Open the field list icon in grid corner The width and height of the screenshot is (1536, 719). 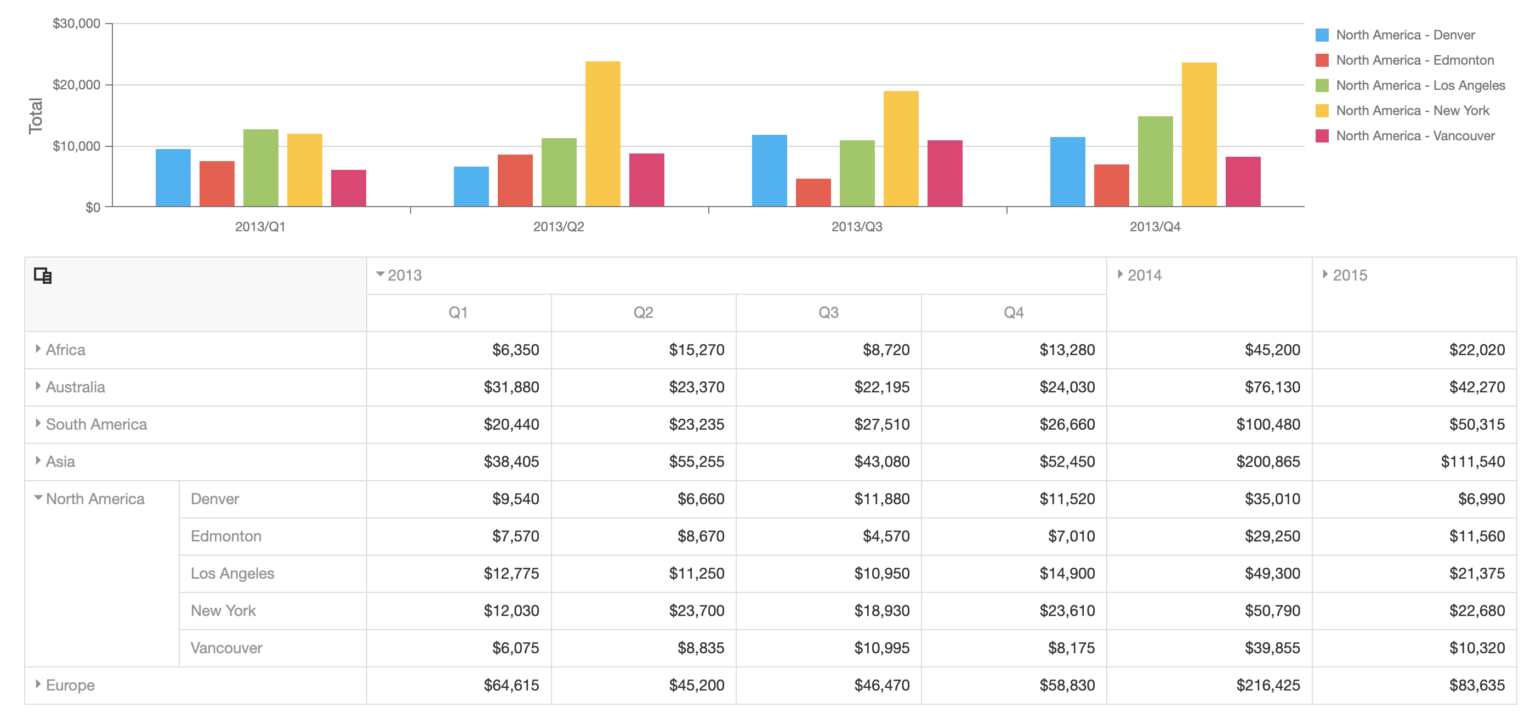(x=43, y=276)
